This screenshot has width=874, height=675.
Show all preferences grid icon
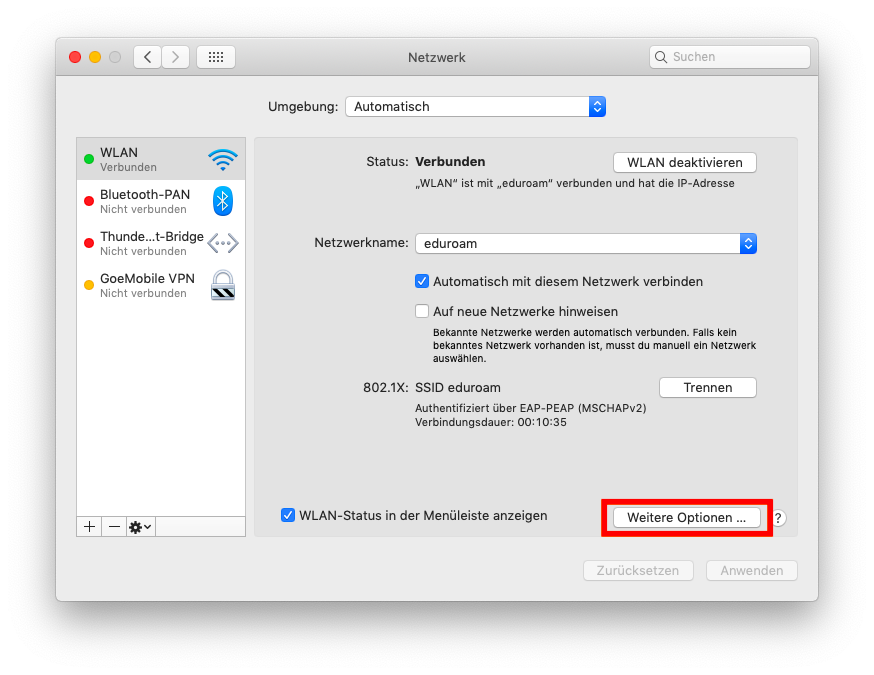(x=216, y=57)
